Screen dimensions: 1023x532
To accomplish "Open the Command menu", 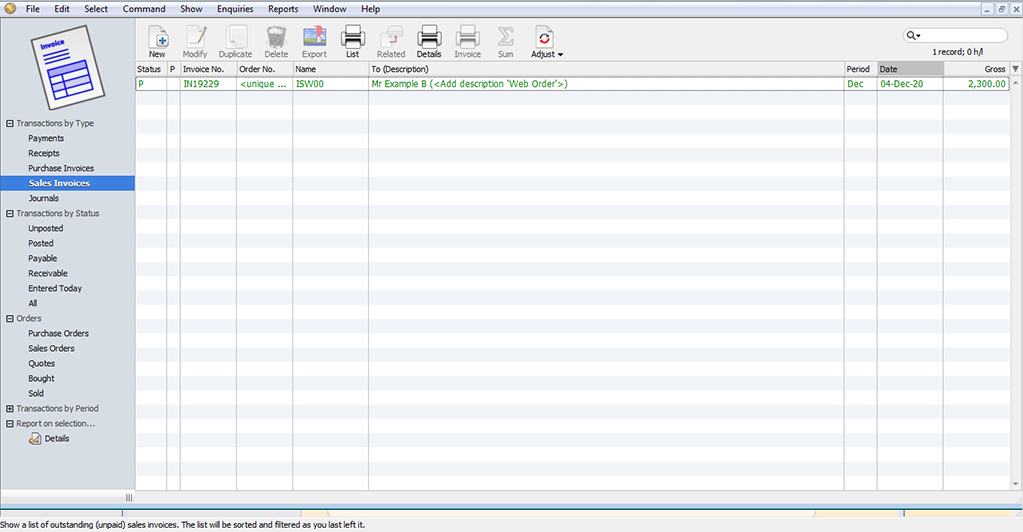I will [x=144, y=8].
